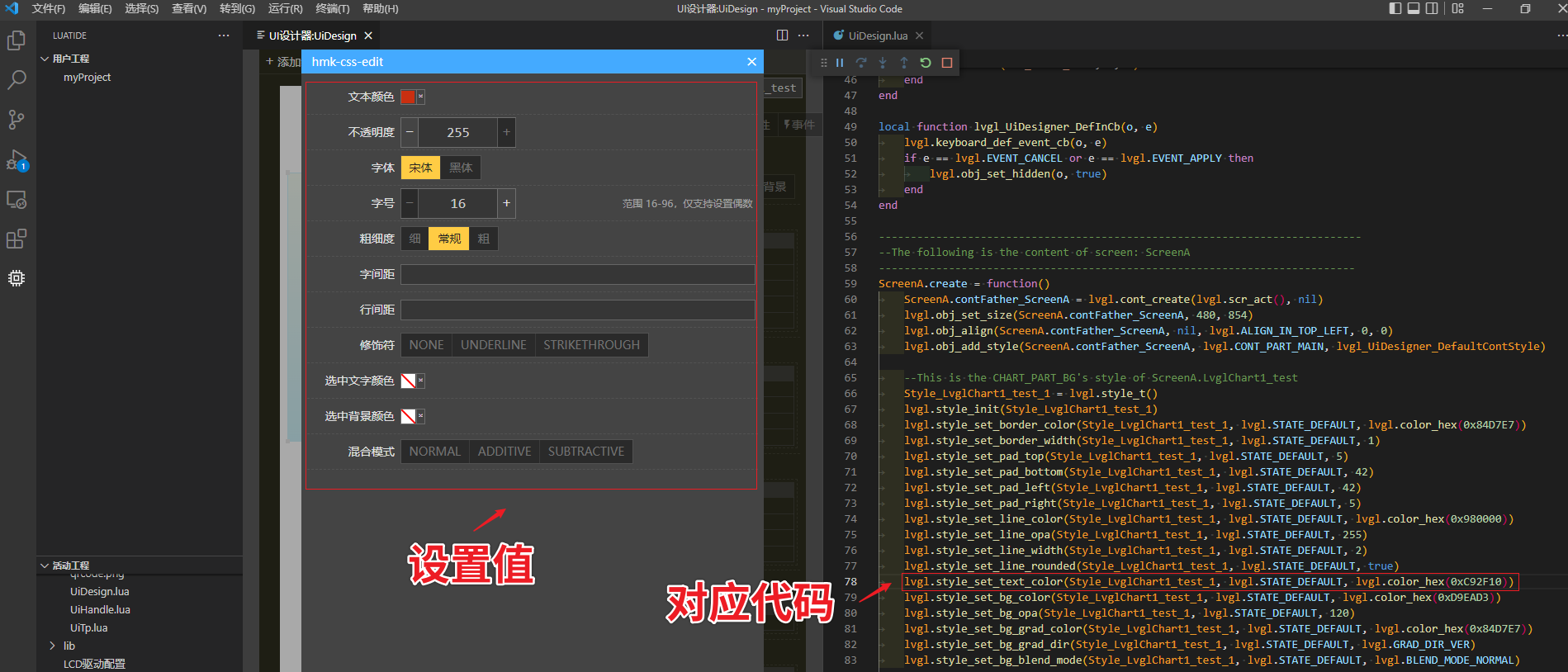Viewport: 1568px width, 672px height.
Task: Stop debugging with the red square icon
Action: [x=947, y=63]
